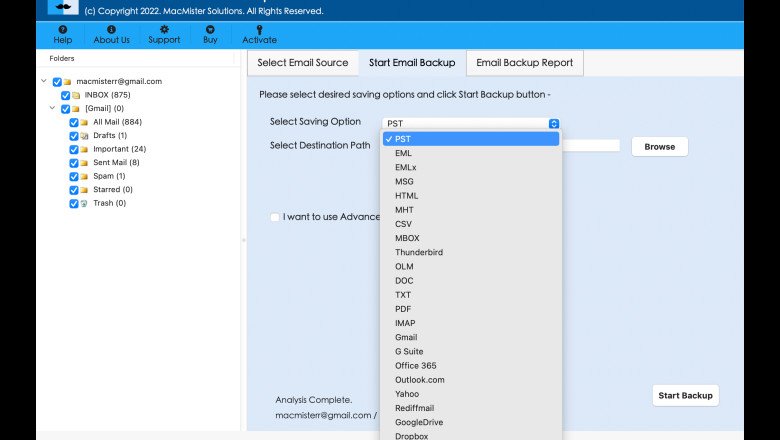The image size is (780, 440).
Task: Click the destination path input field
Action: 591,146
